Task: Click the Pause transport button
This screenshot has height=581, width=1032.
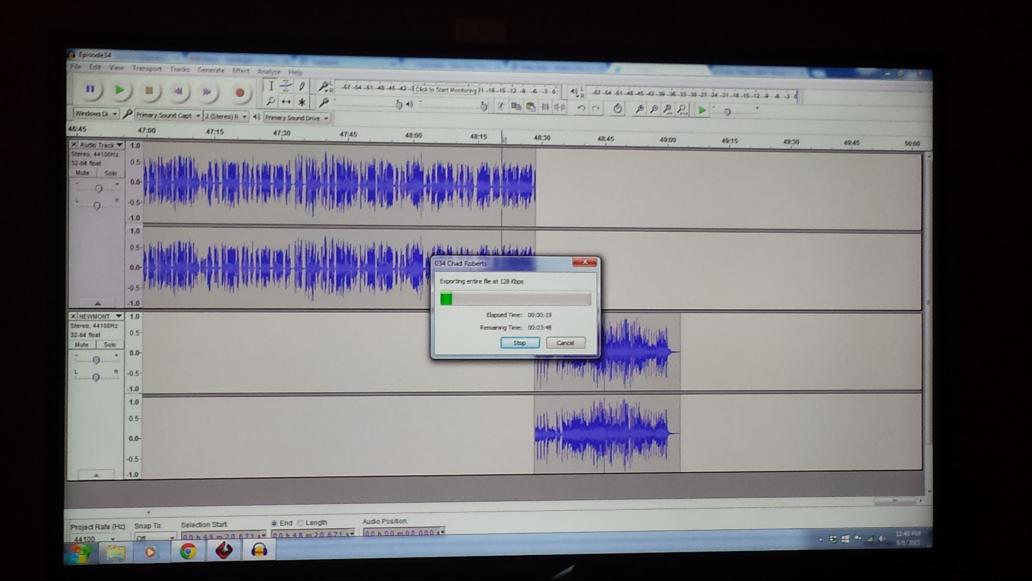Action: 90,89
